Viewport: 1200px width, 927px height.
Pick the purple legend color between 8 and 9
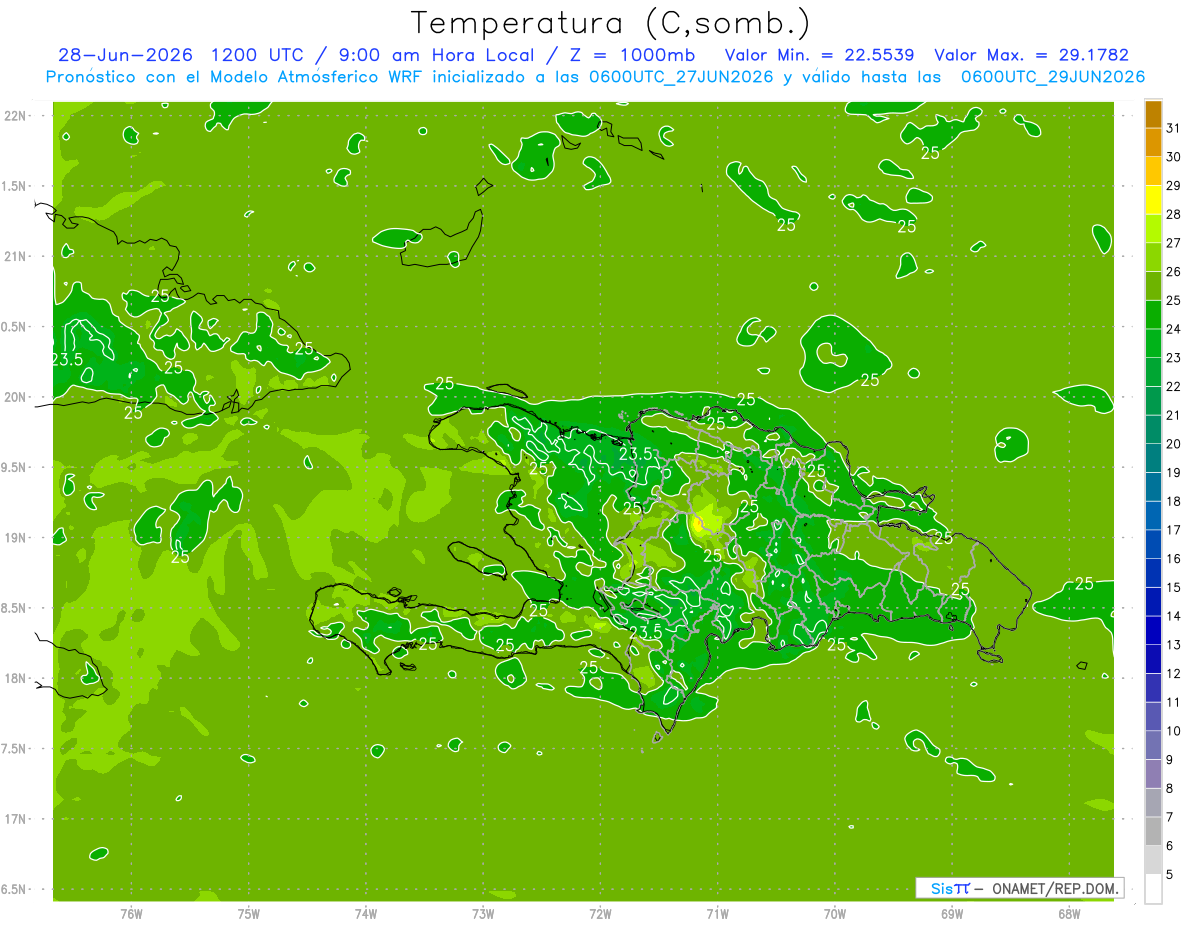[x=1153, y=775]
